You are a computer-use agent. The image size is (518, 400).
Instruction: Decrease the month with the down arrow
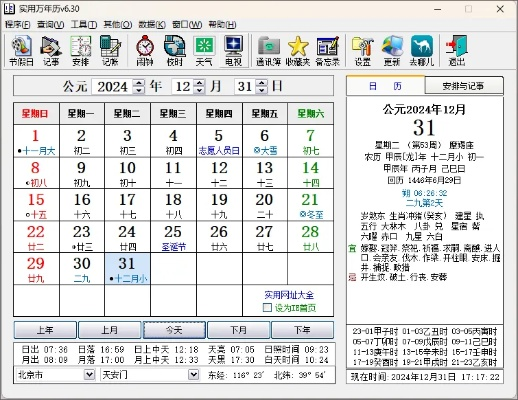199,90
